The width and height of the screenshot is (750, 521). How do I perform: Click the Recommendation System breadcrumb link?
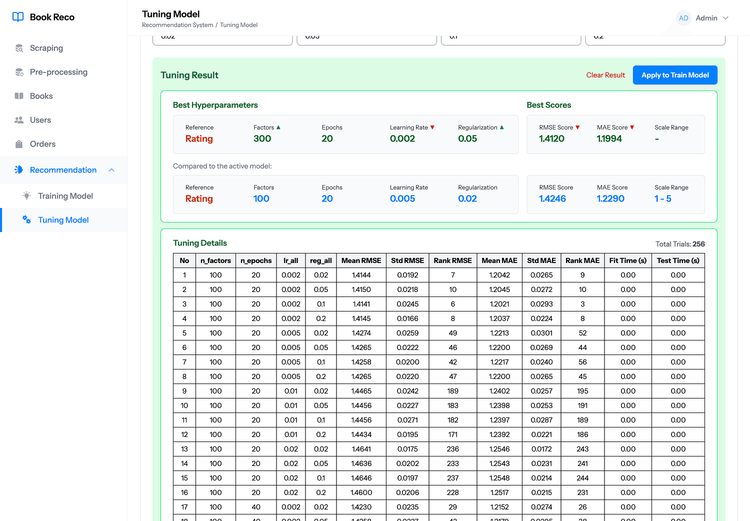[x=177, y=25]
